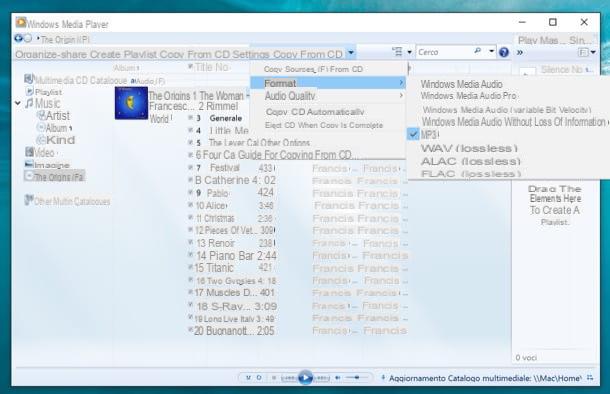This screenshot has height=394, width=610.
Task: Choose FLAC (lossless) format
Action: click(x=471, y=174)
